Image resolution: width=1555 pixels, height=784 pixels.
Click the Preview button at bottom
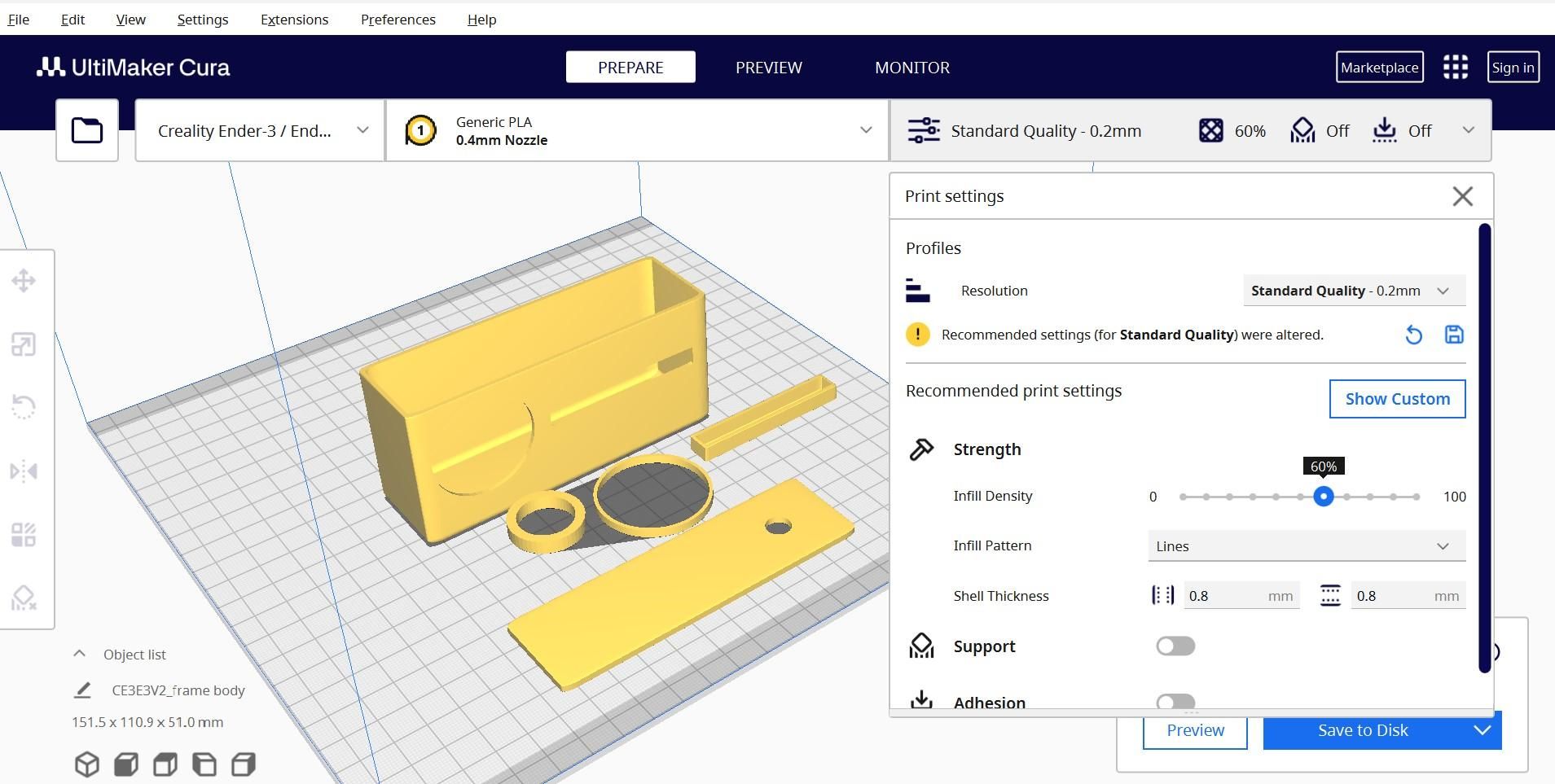click(x=1195, y=730)
